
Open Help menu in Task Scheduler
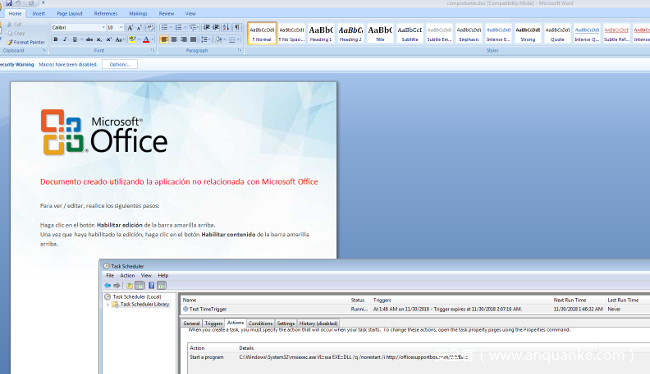(163, 275)
